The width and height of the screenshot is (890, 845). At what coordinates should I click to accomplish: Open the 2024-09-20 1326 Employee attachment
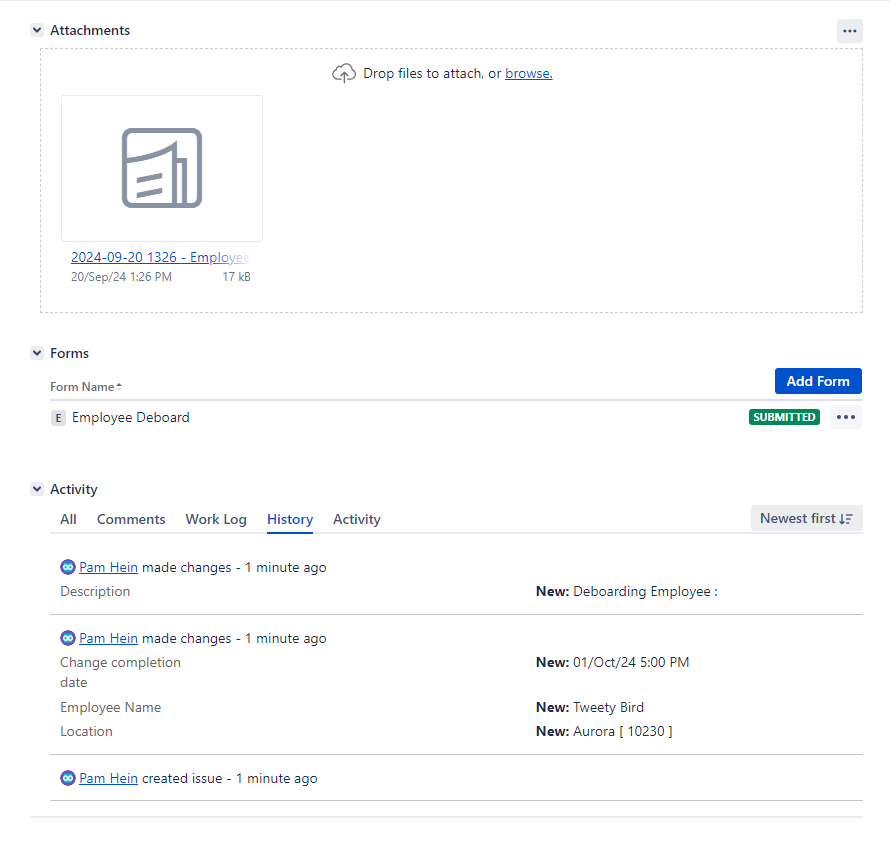coord(158,257)
